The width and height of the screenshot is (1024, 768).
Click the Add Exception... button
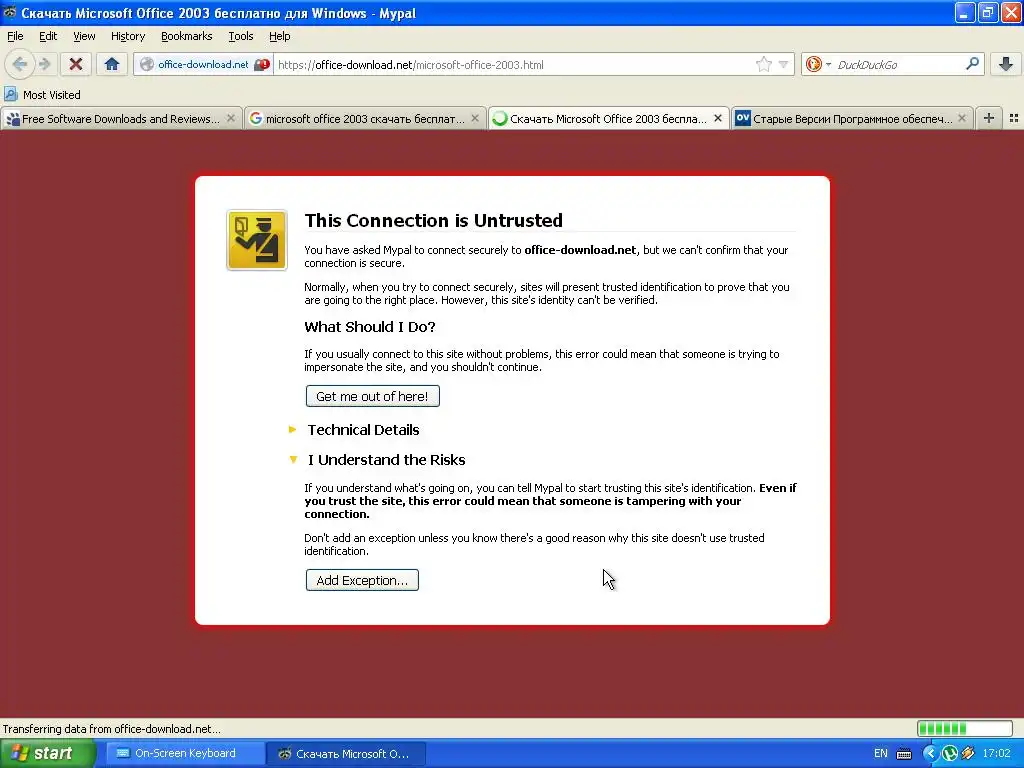pyautogui.click(x=362, y=580)
